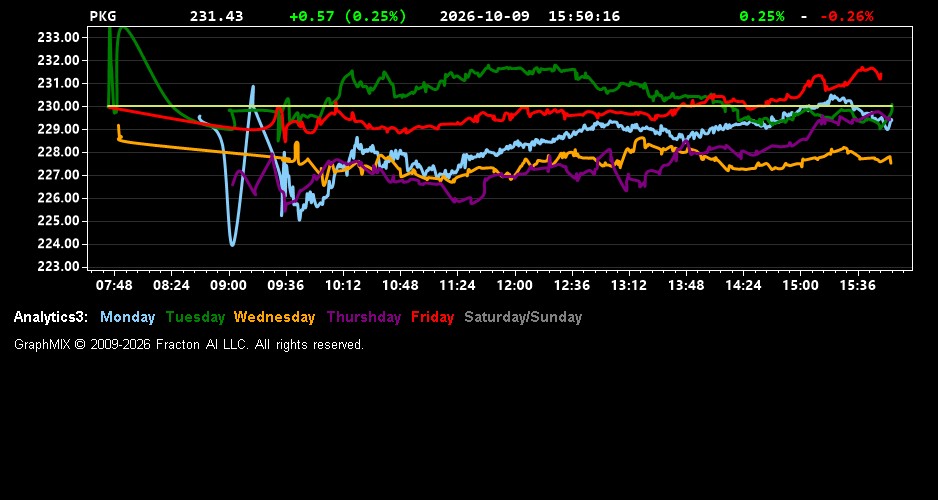Select the Saturday/Sunday legend entry
The image size is (938, 500).
523,317
